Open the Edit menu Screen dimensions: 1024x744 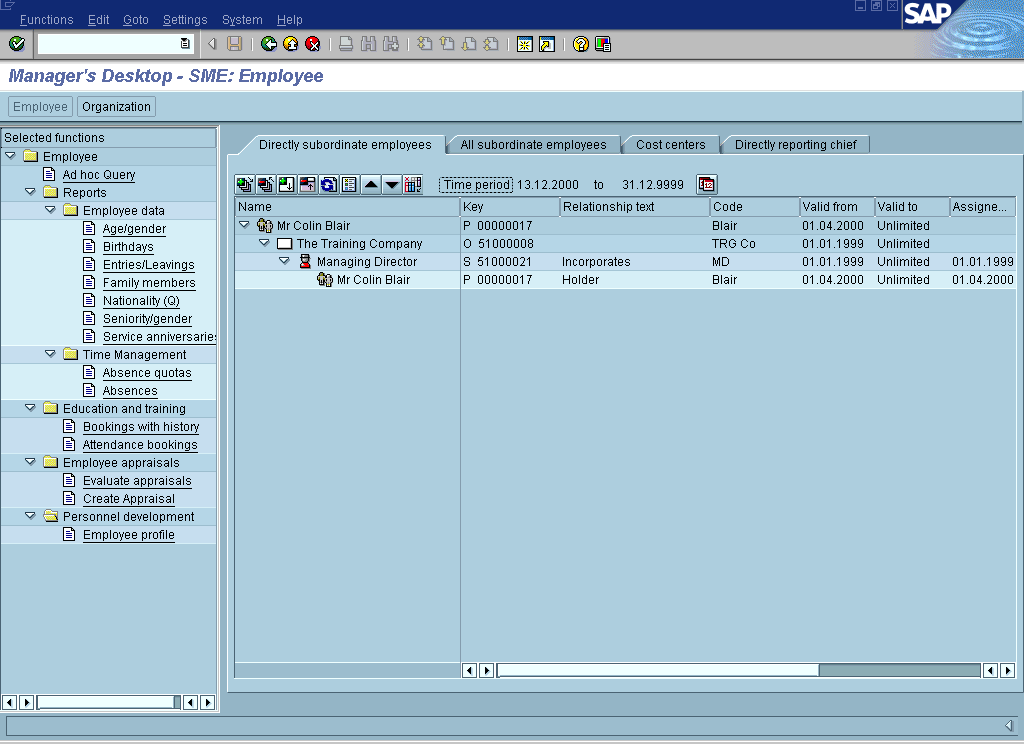click(x=99, y=20)
